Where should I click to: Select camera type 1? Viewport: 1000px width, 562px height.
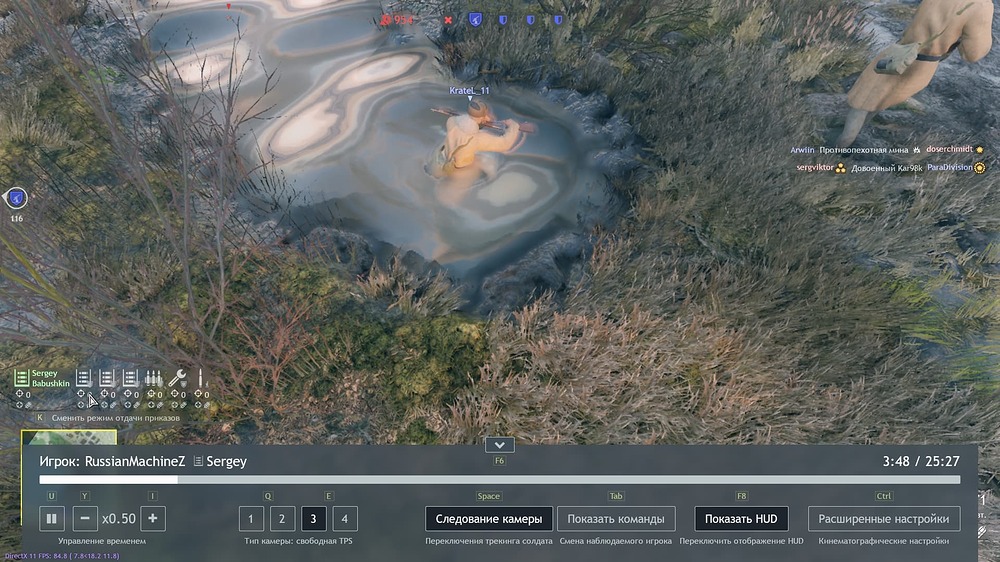point(251,519)
